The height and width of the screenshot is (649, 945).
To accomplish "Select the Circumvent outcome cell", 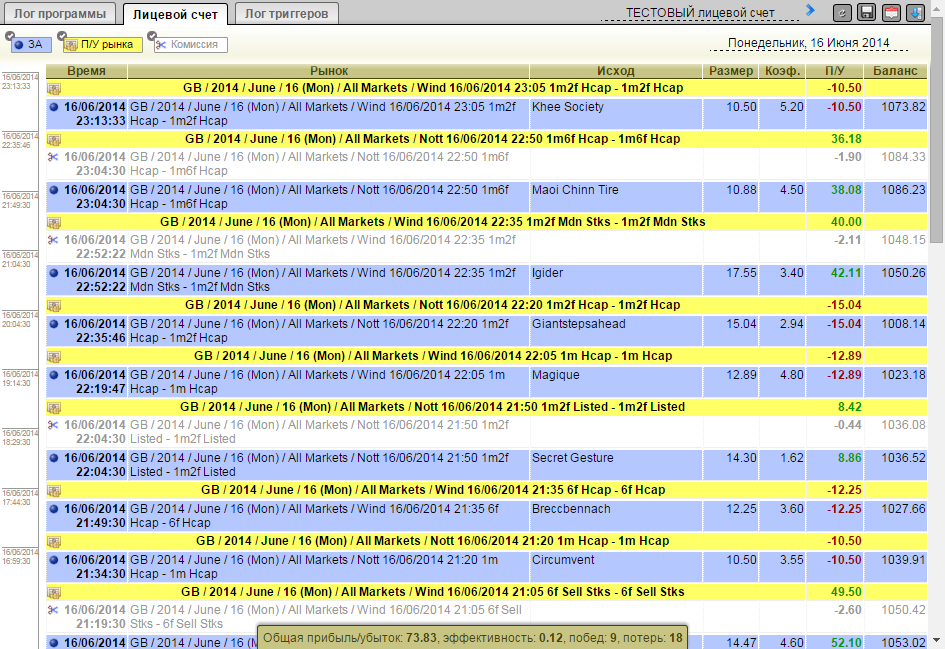I will click(615, 567).
